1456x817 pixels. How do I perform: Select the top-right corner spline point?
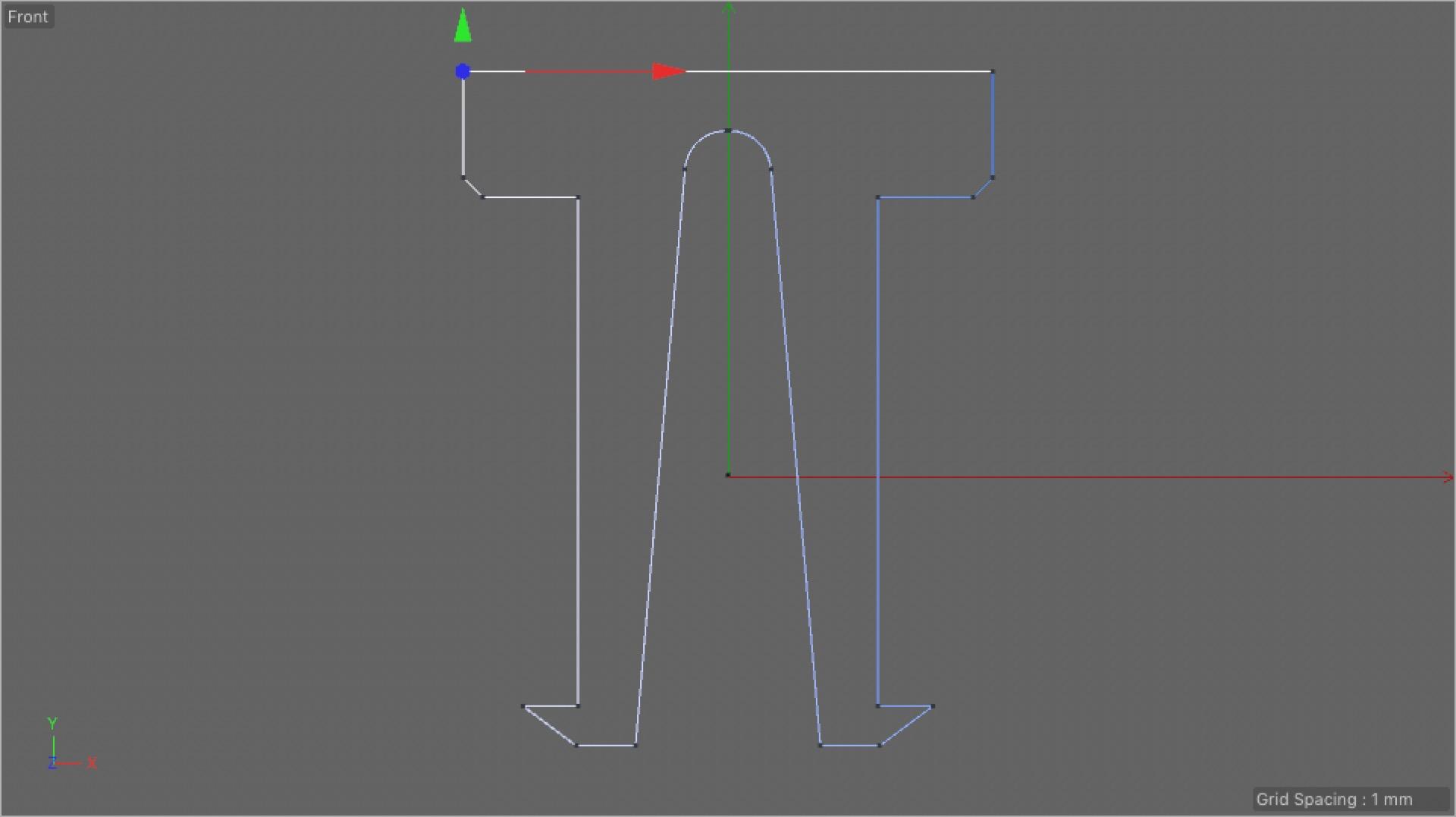(993, 71)
